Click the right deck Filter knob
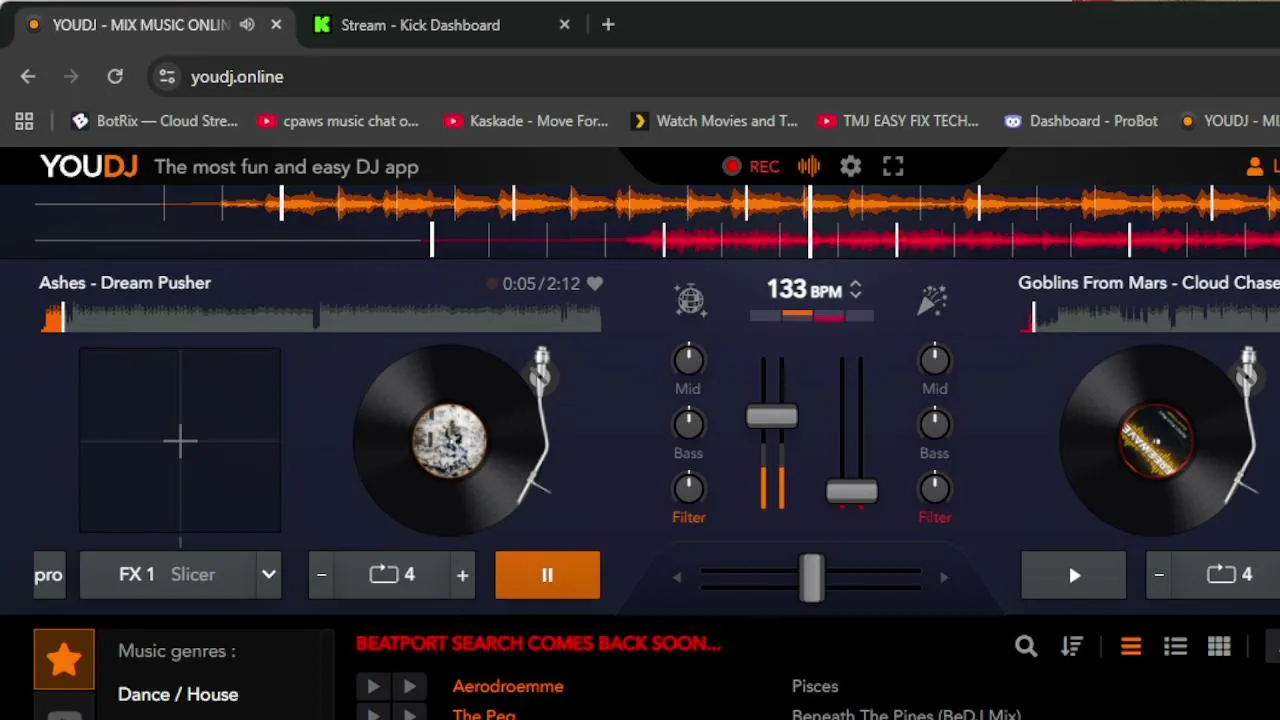 pos(934,489)
